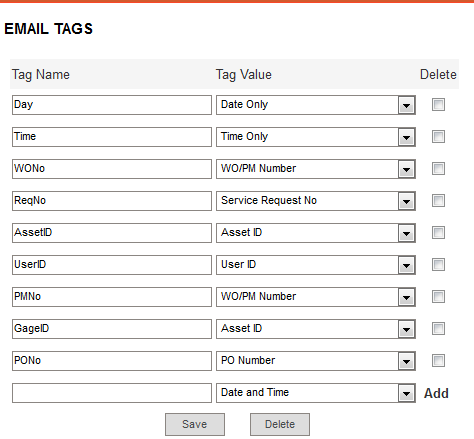
Task: Open the Service Request No dropdown
Action: pyautogui.click(x=315, y=201)
